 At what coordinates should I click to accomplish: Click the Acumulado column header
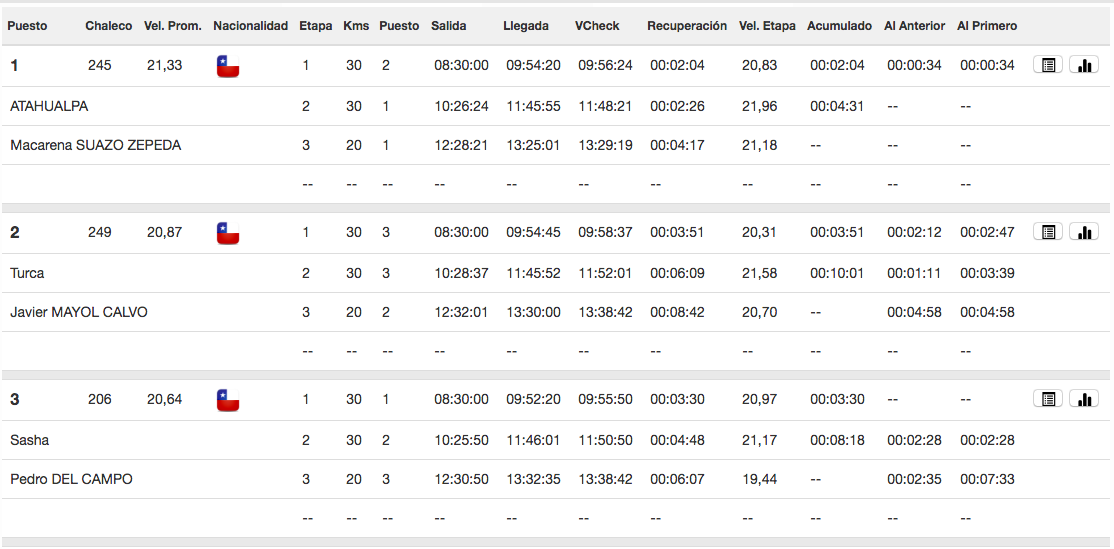coord(840,26)
